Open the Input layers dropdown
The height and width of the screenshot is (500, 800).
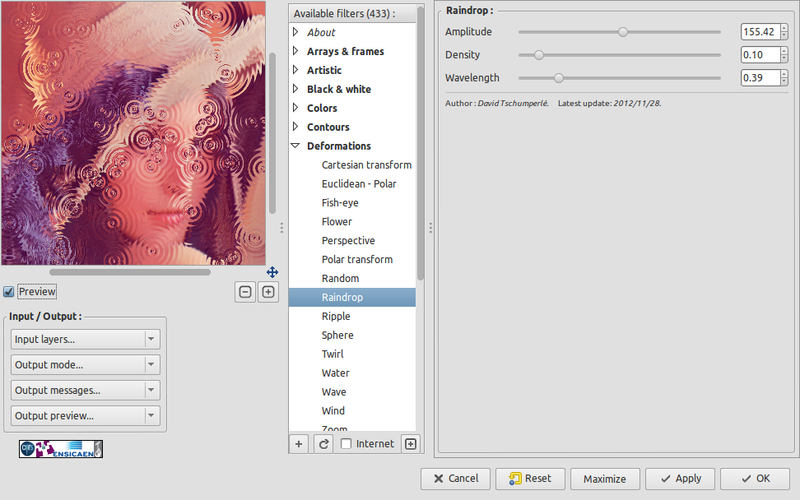(x=85, y=340)
